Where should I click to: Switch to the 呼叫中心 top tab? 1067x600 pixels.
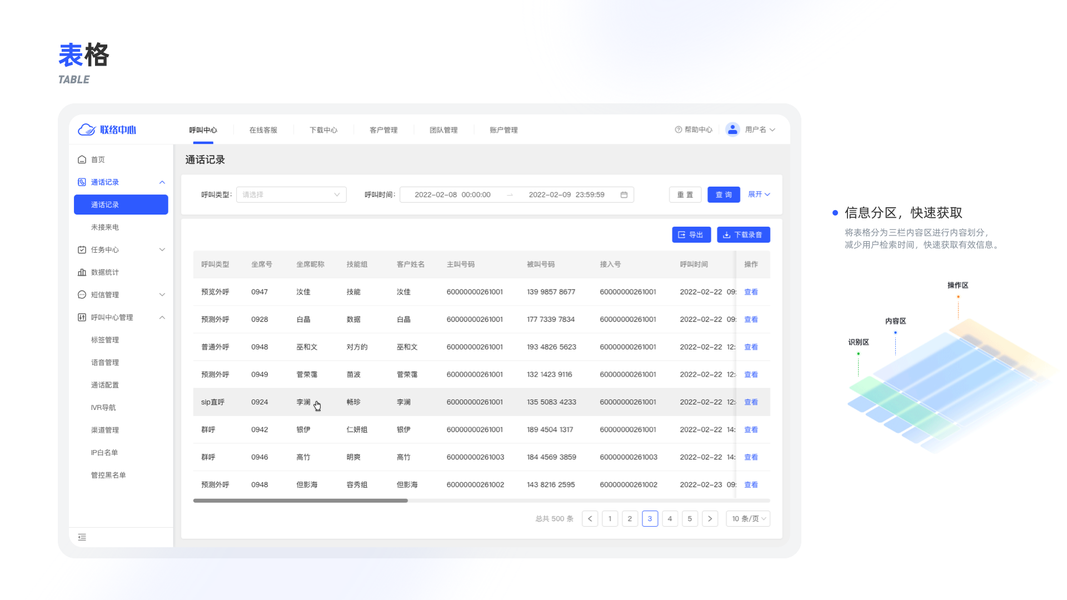203,130
